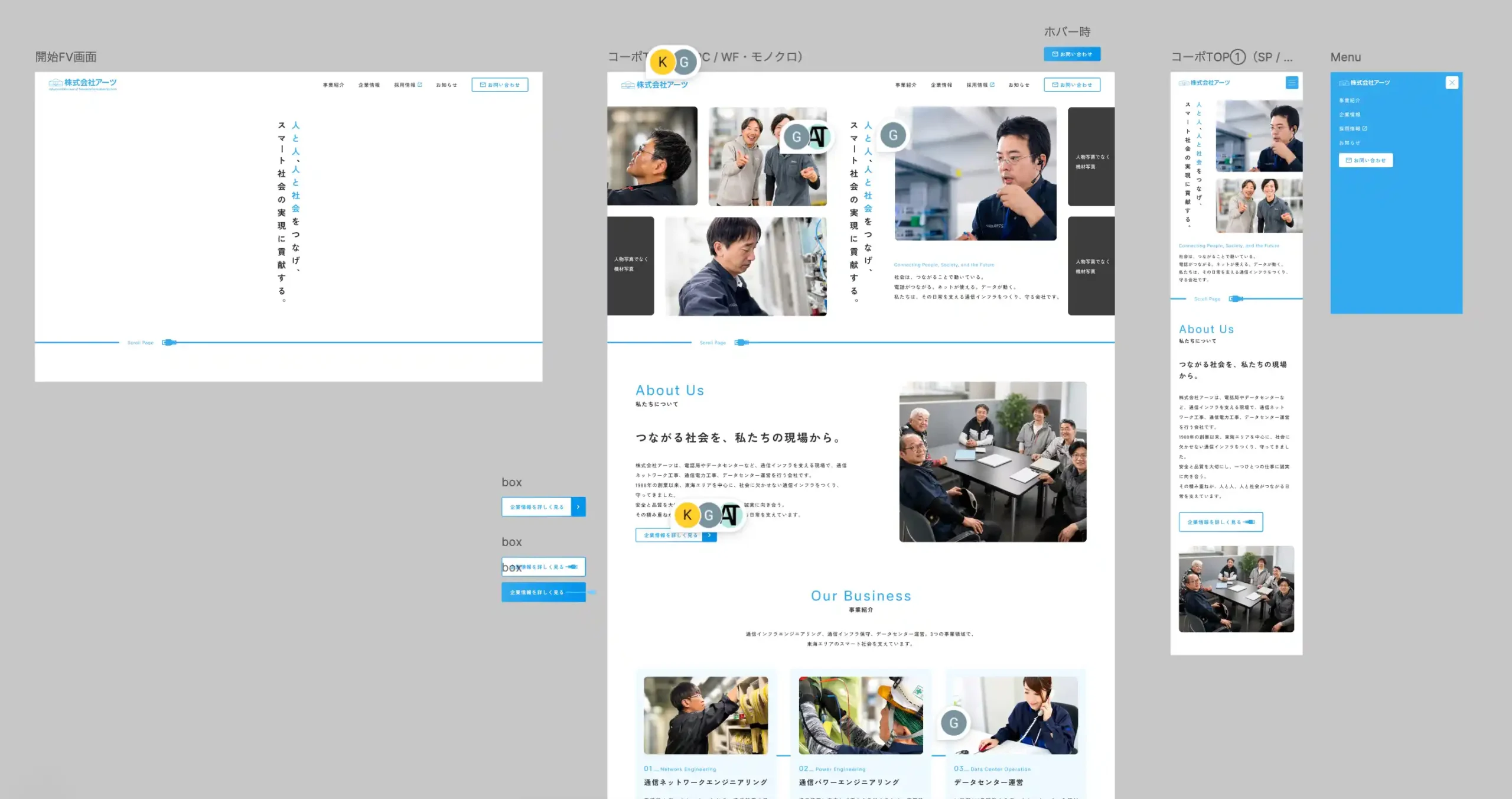Click the About Us heading in the PC WF frame
The width and height of the screenshot is (1512, 799).
point(670,390)
